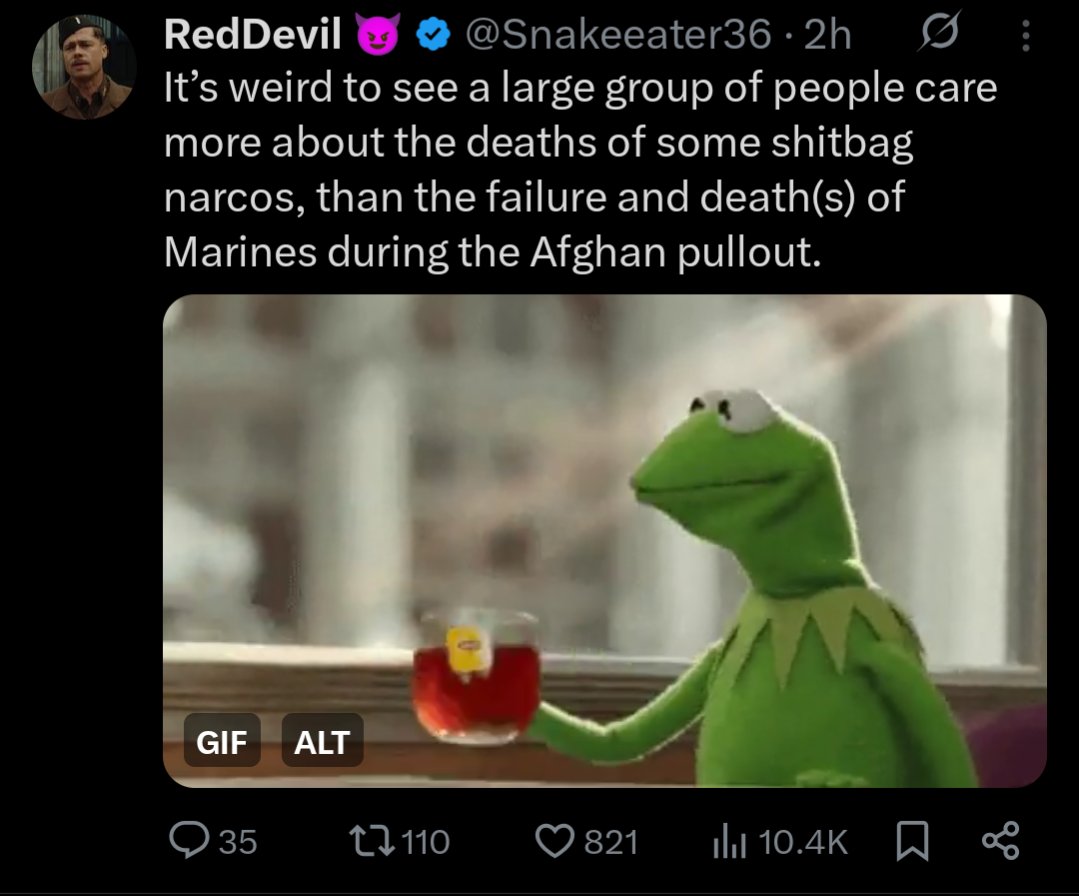Image resolution: width=1079 pixels, height=896 pixels.
Task: Play the Kermit sipping tea GIF
Action: pyautogui.click(x=604, y=541)
